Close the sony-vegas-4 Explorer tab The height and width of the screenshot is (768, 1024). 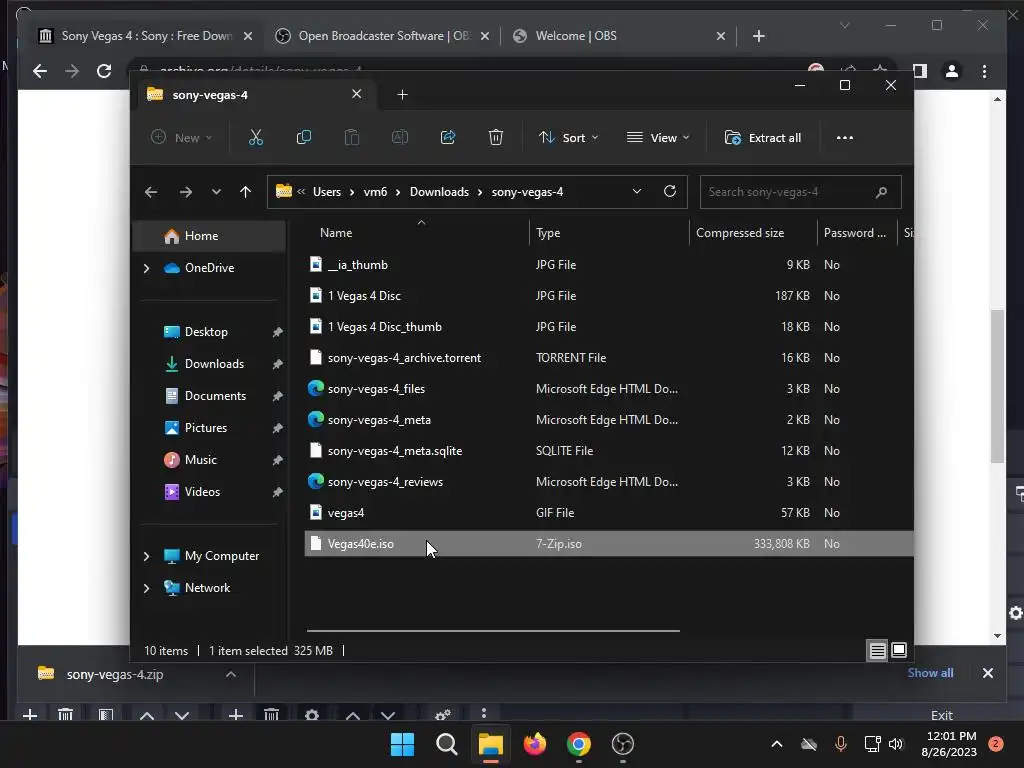[x=357, y=94]
